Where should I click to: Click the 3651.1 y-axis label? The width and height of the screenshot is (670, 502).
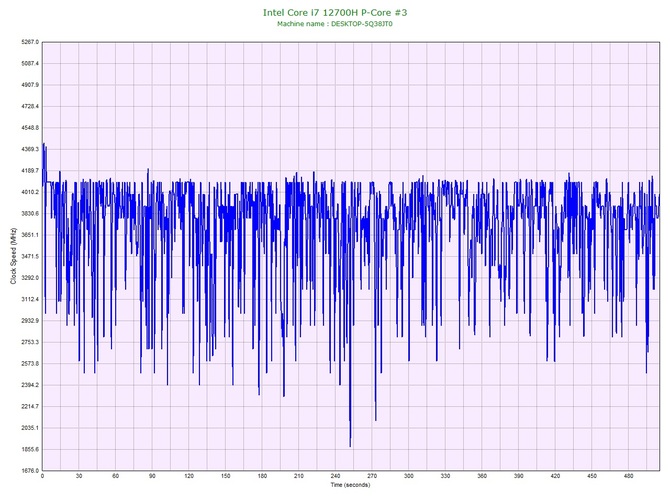click(x=30, y=235)
